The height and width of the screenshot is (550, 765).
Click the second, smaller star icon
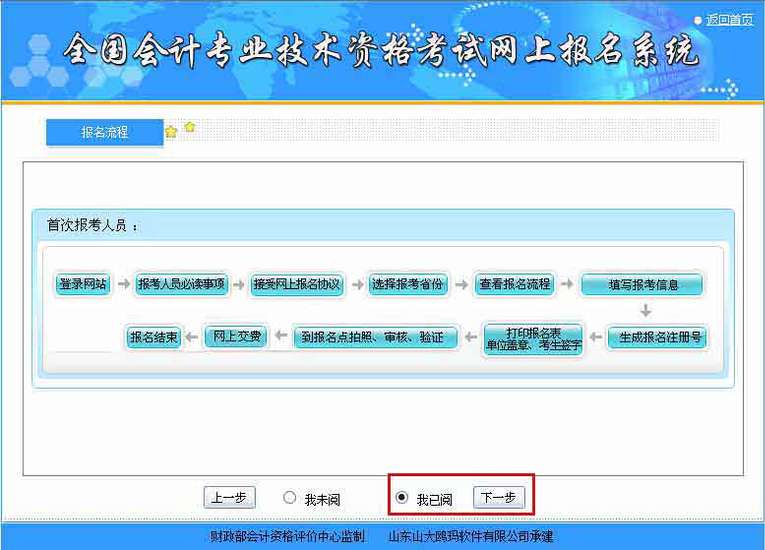190,126
